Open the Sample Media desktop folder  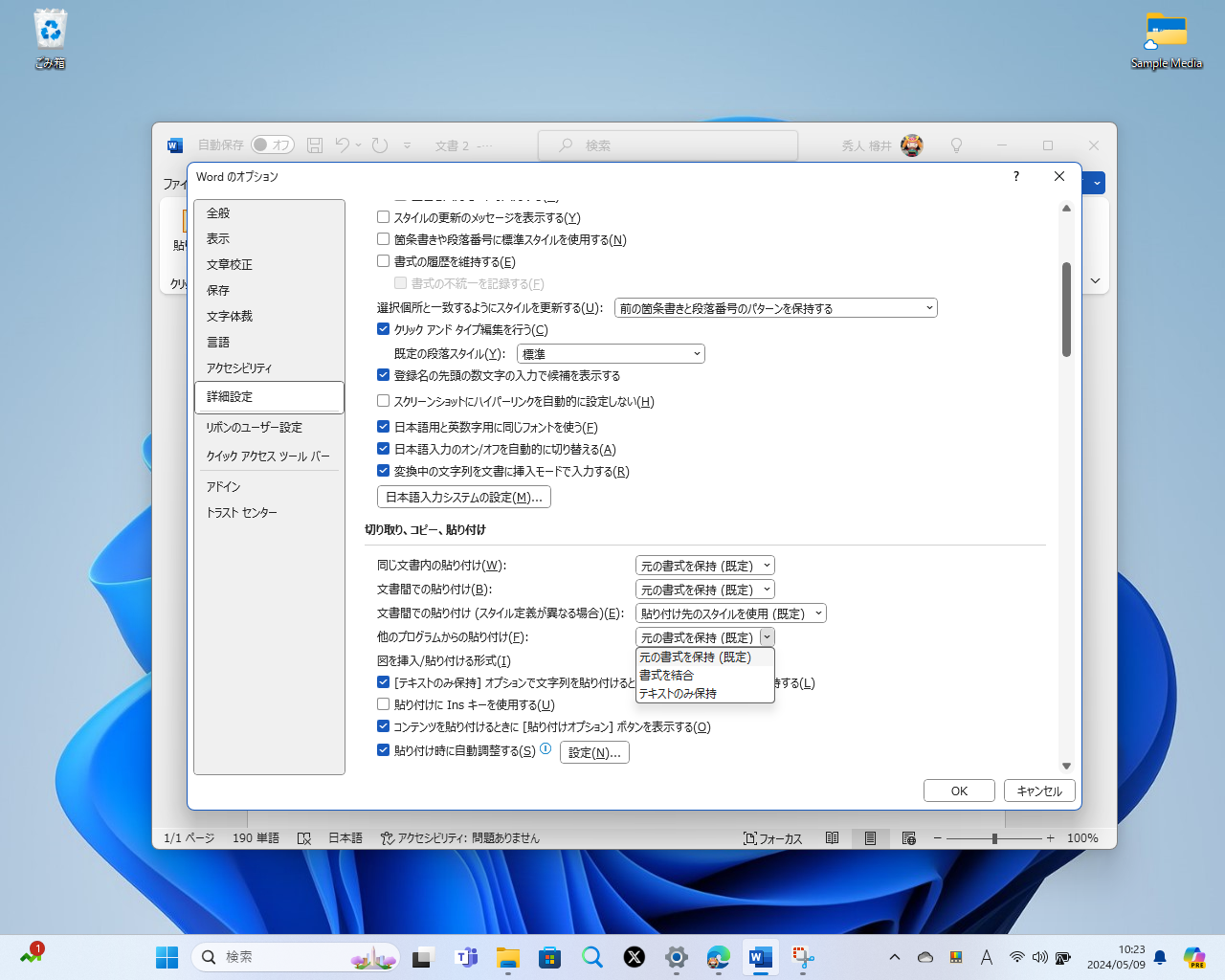pyautogui.click(x=1166, y=40)
